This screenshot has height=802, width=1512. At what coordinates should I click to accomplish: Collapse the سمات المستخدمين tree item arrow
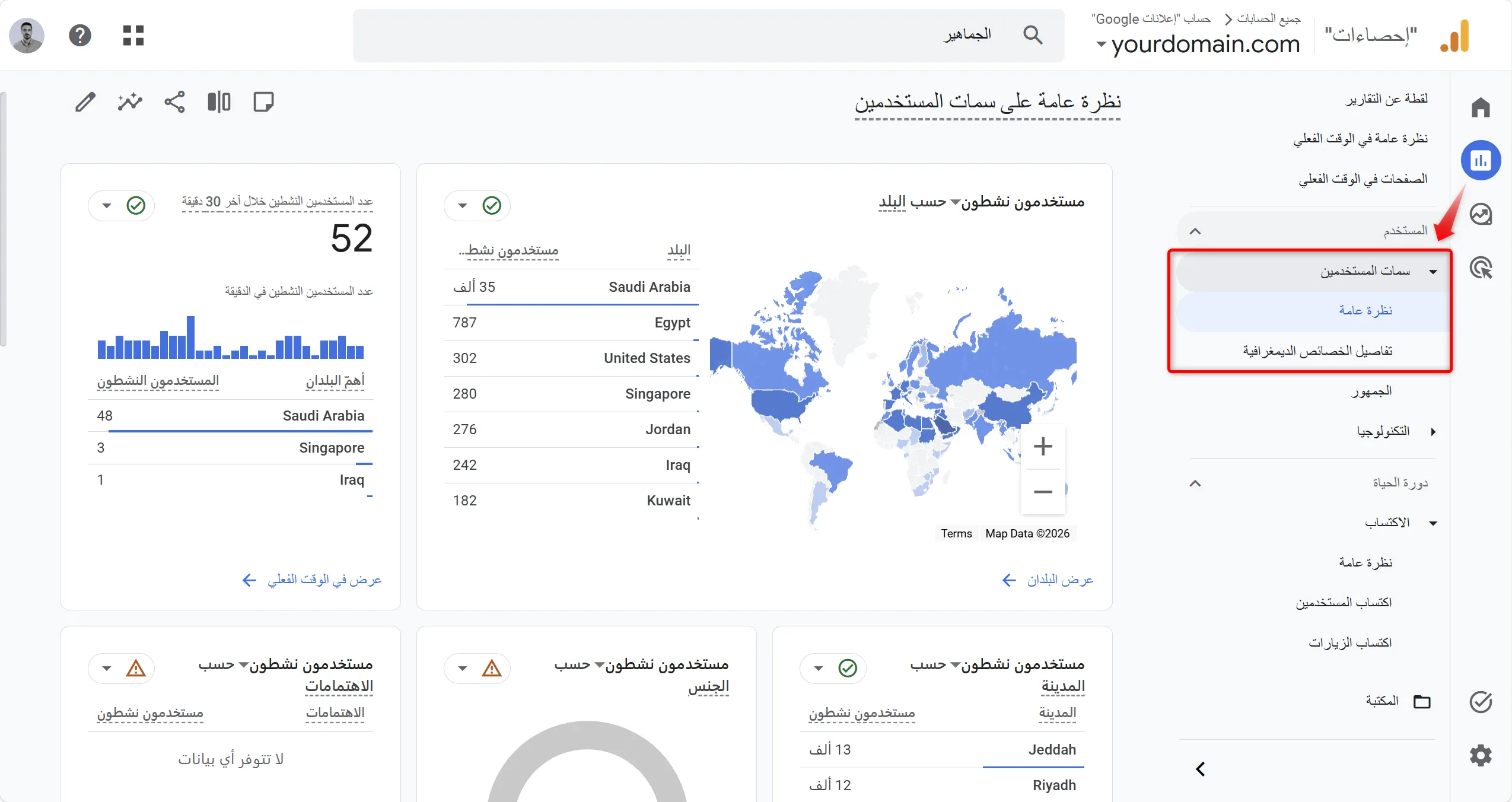pos(1433,272)
